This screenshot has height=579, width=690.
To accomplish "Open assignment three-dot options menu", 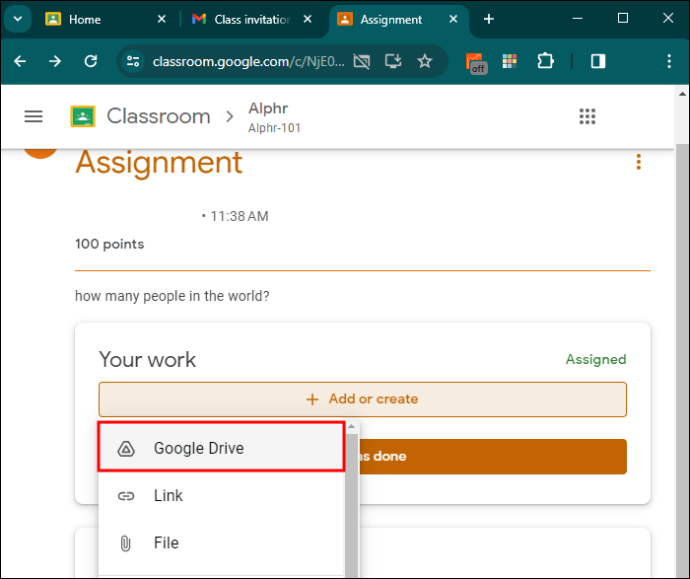I will tap(639, 162).
